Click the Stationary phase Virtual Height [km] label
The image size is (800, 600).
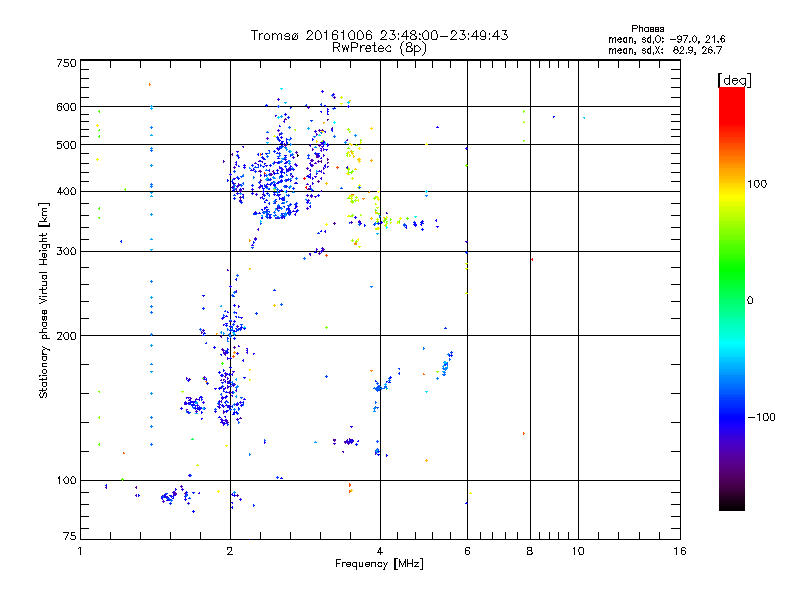[x=44, y=300]
